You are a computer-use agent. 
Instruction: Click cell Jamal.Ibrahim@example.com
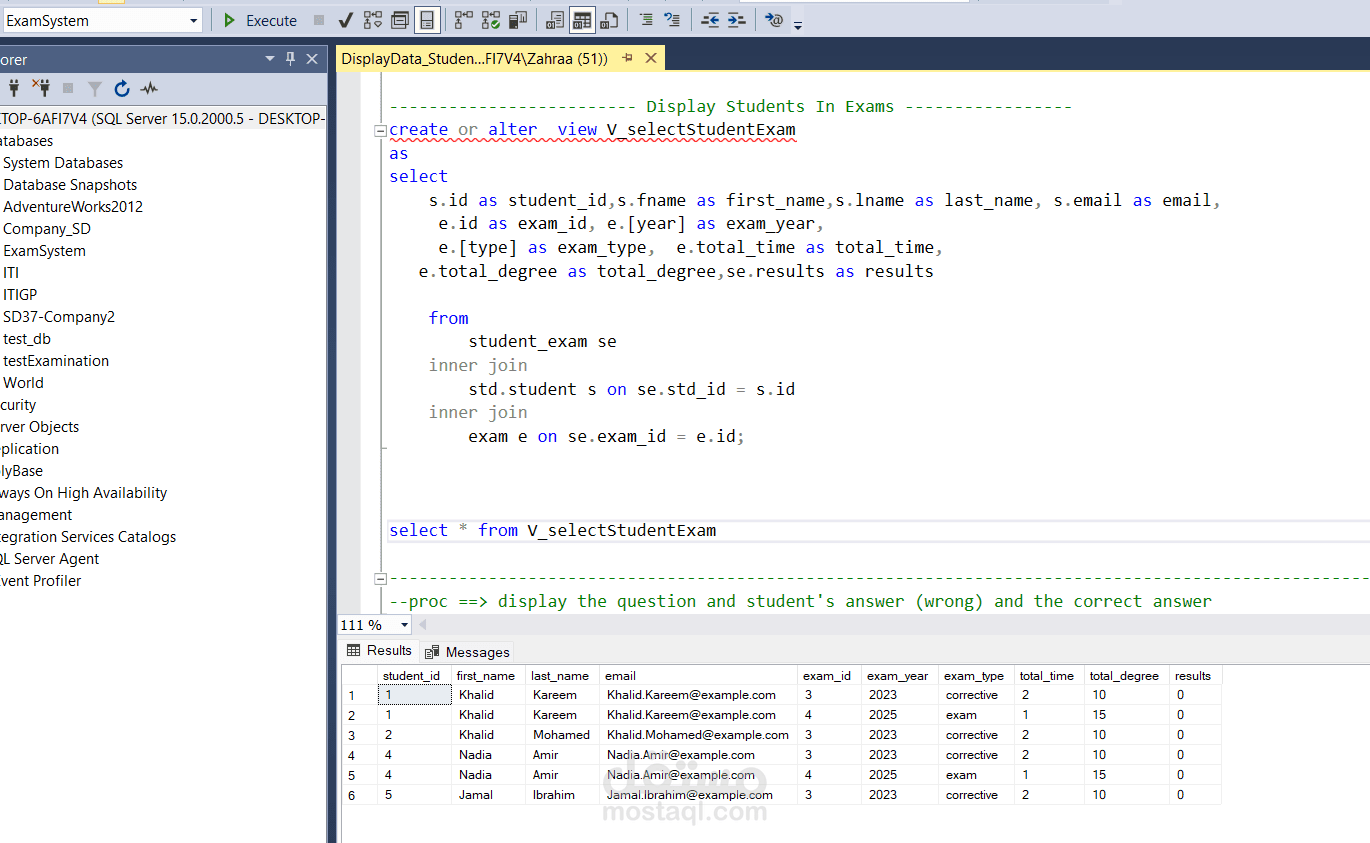coord(698,795)
